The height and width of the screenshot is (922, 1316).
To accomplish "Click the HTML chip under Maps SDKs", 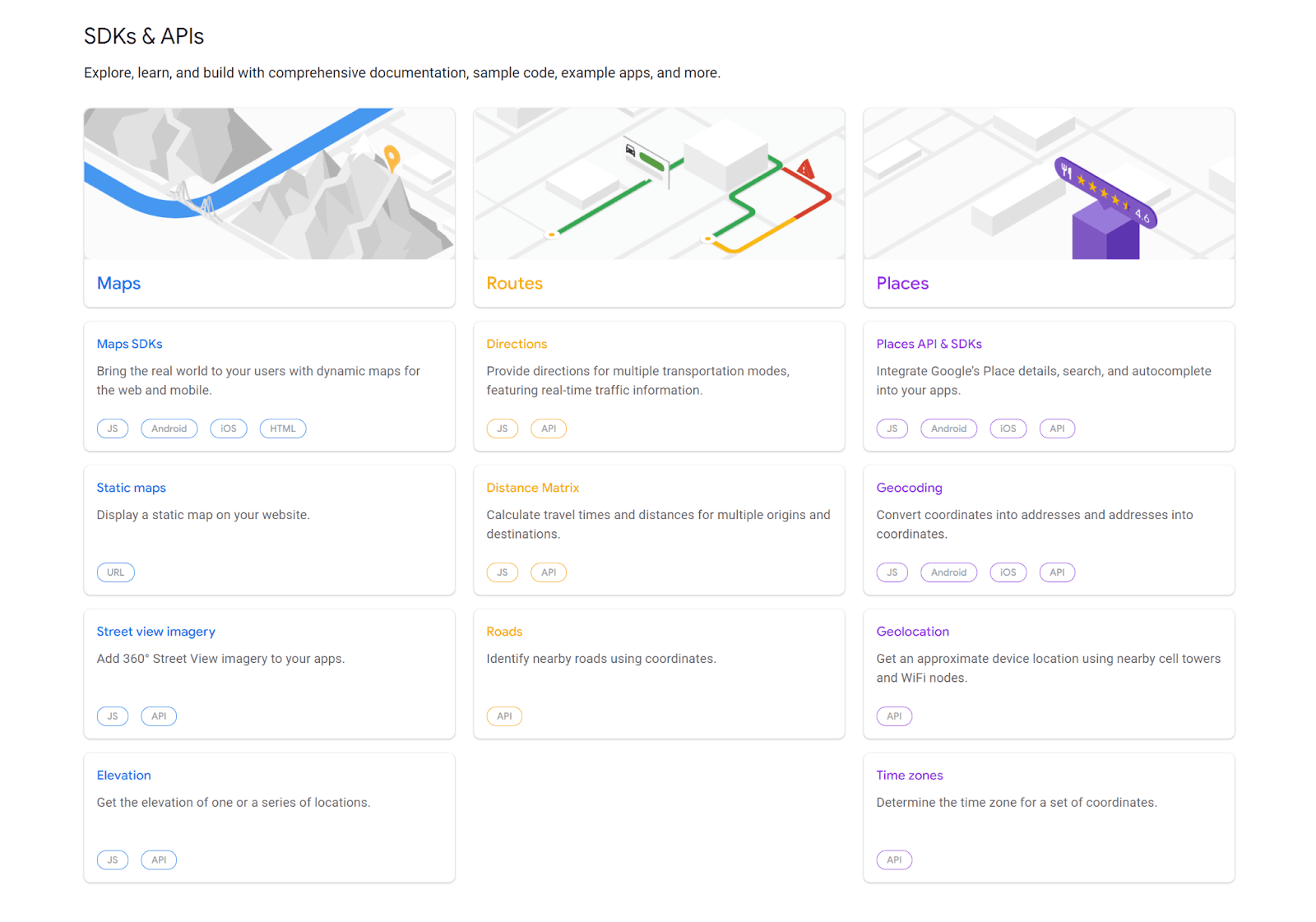I will pyautogui.click(x=282, y=428).
